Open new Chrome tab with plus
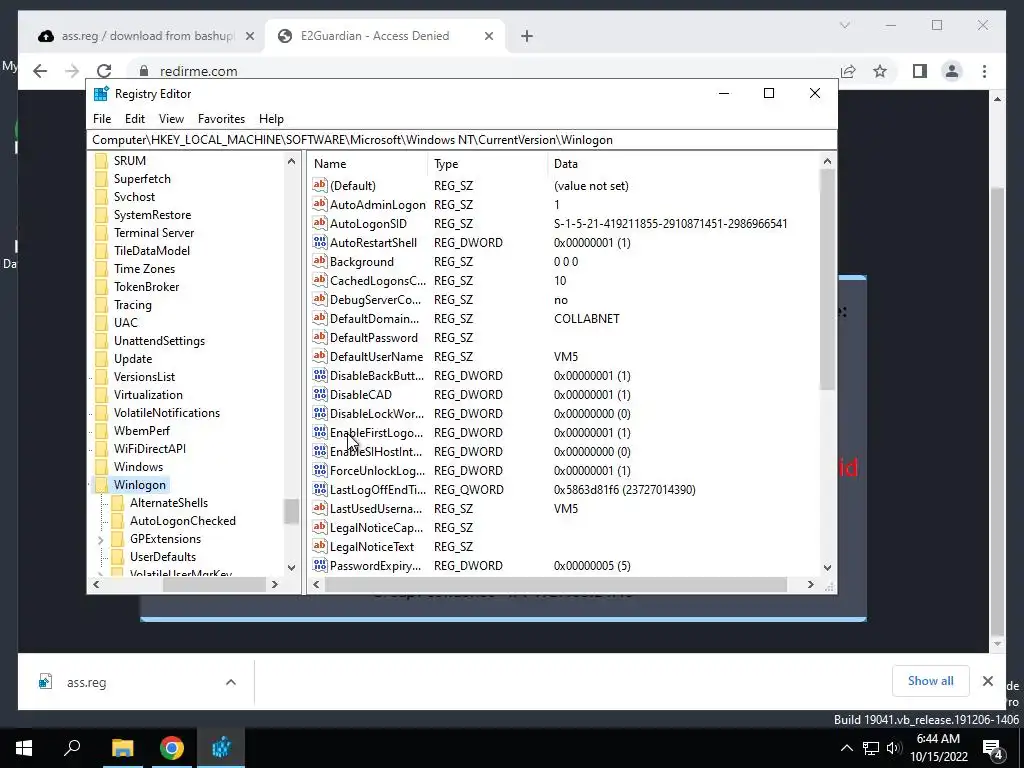This screenshot has height=768, width=1024. coord(527,36)
